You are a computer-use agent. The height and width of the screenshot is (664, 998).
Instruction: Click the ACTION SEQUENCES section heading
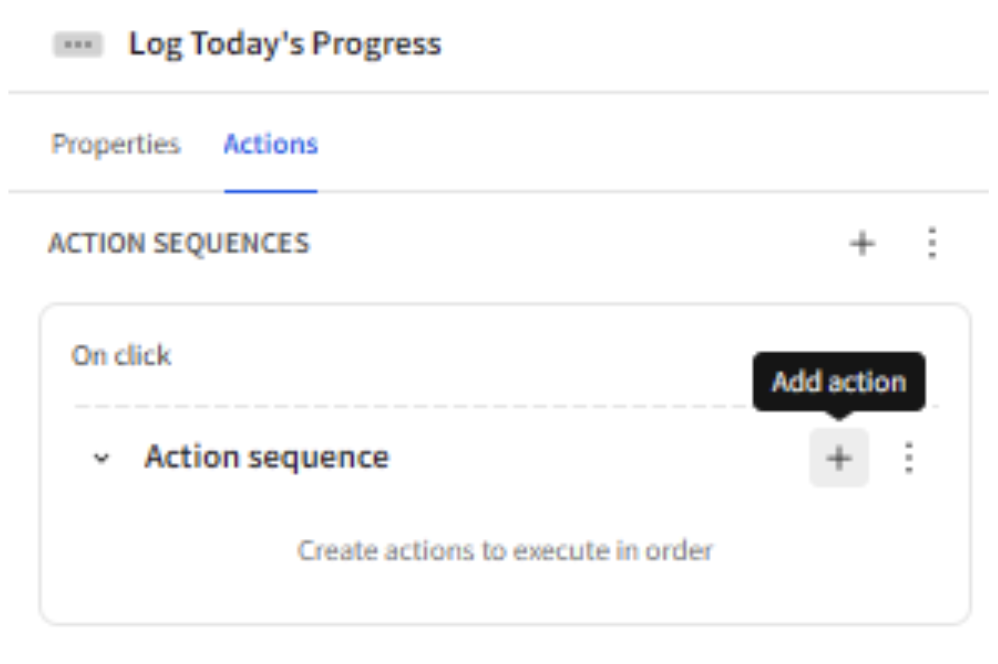179,243
